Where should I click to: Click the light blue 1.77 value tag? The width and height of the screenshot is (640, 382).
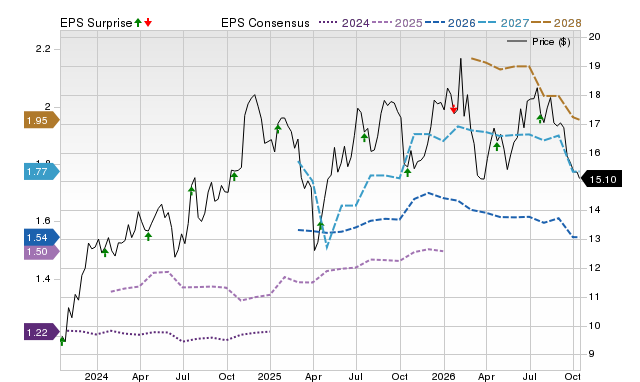tap(42, 171)
